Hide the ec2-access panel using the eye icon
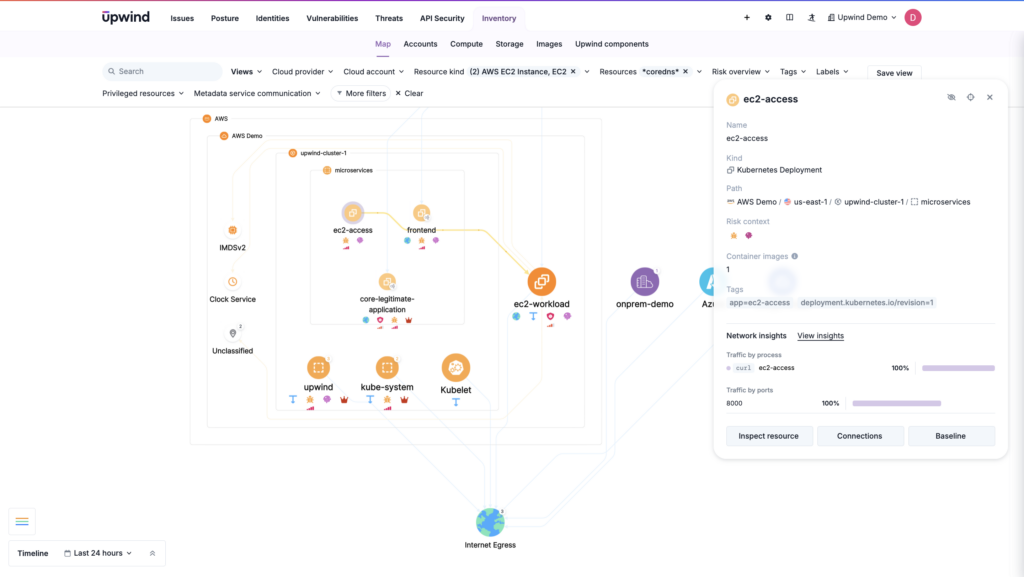 tap(950, 97)
